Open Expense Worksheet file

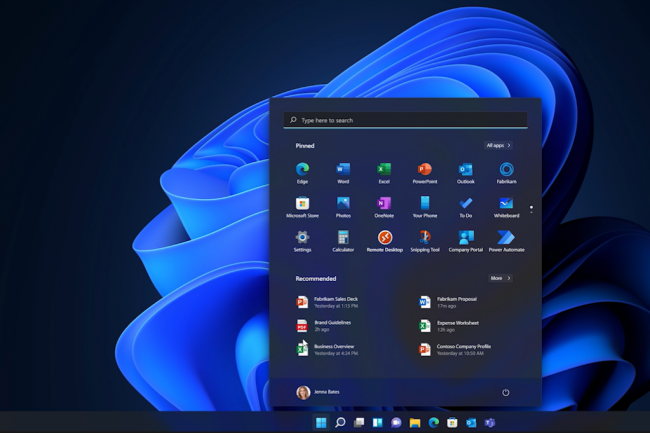point(449,326)
